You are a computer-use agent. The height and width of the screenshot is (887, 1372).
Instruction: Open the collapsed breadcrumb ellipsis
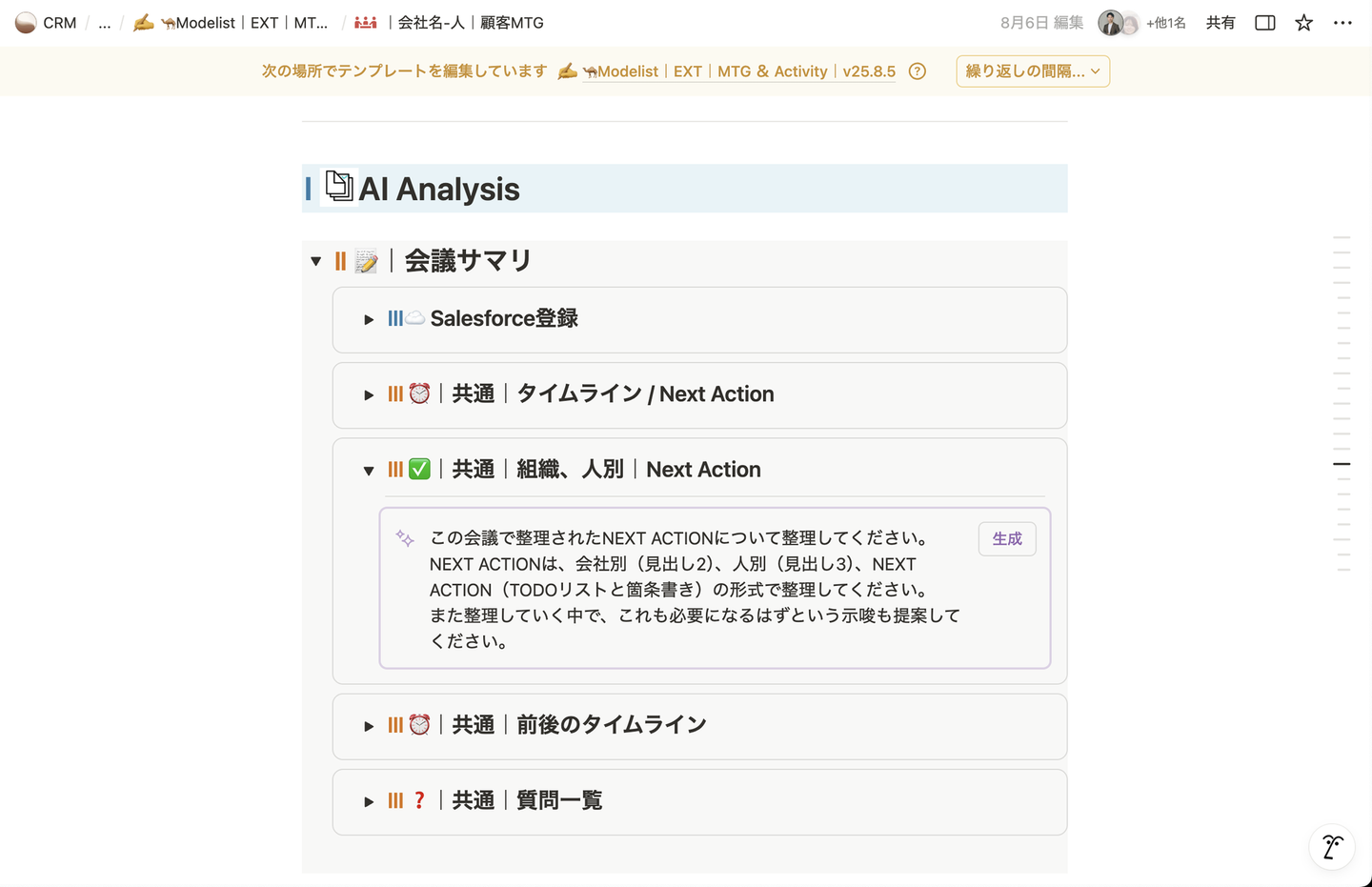[105, 23]
